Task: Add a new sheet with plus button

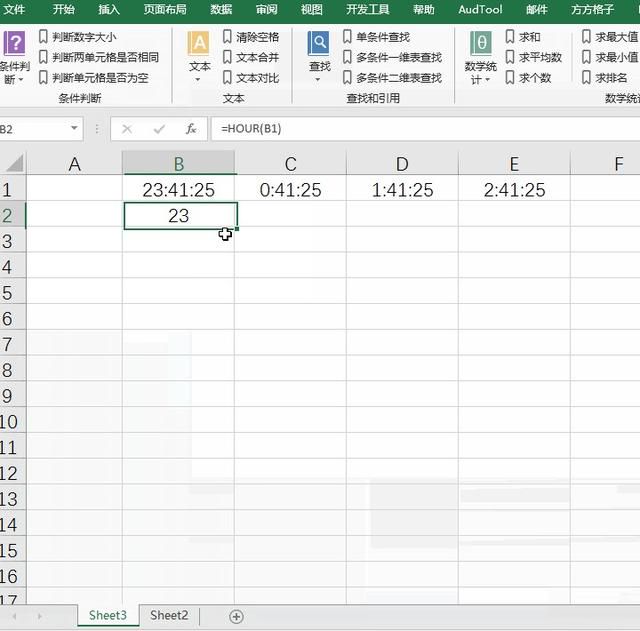Action: 236,616
